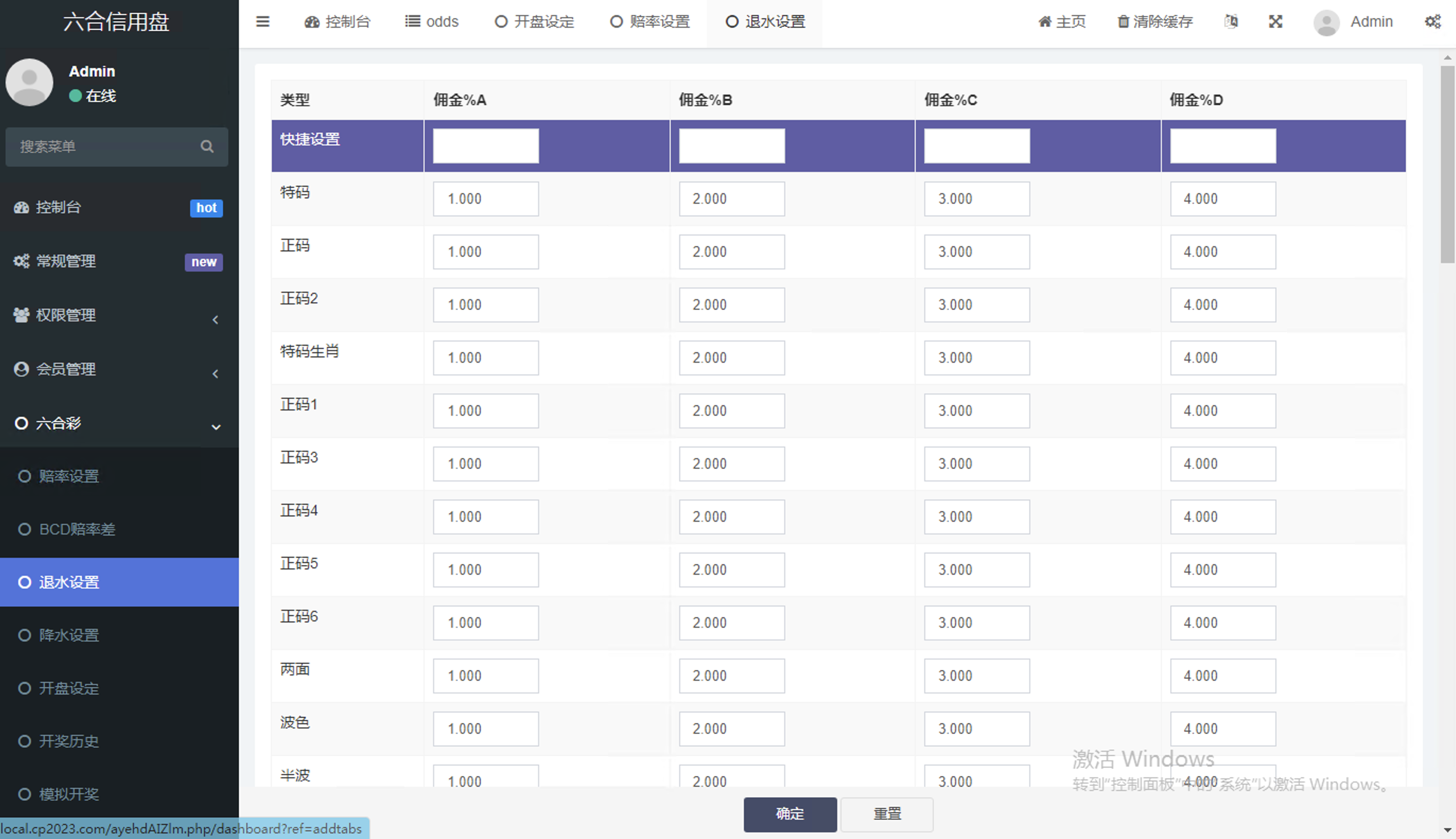Click the Admin avatar in the sidebar
1456x839 pixels.
(29, 82)
